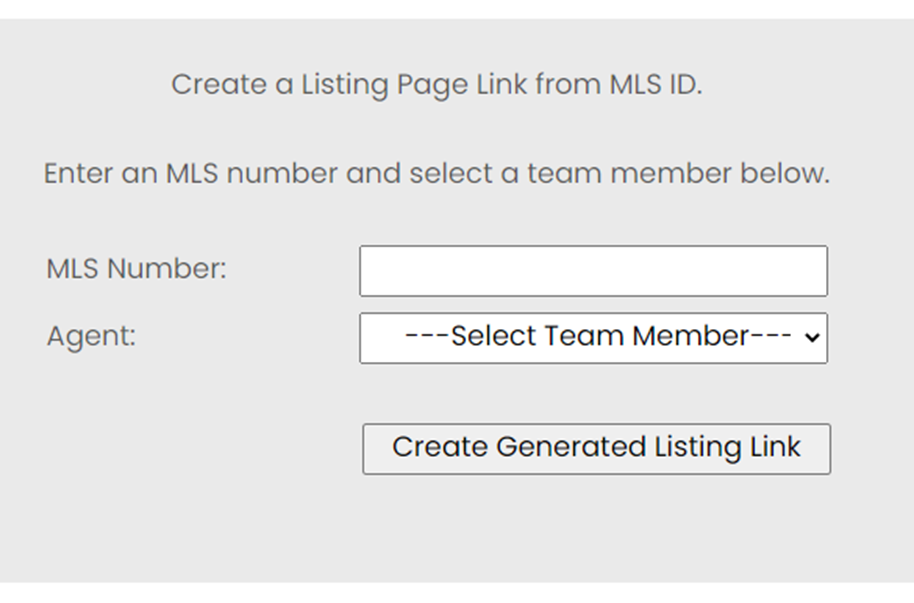Click the white MLS number box

pos(593,271)
